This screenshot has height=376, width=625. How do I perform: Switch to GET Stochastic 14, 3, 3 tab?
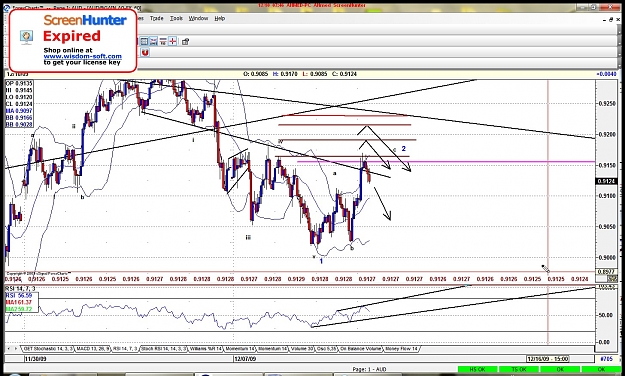point(48,348)
